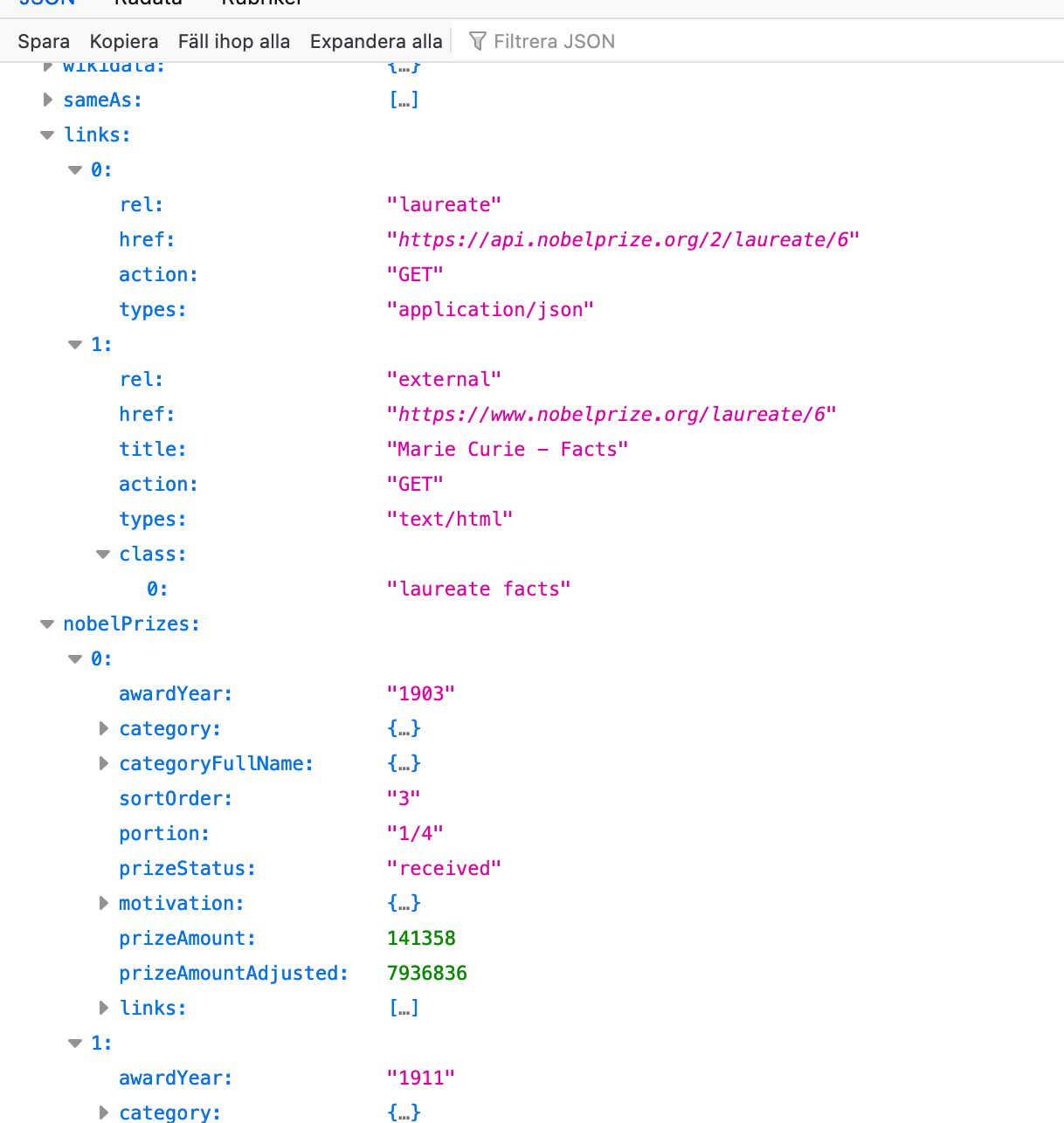
Task: Collapse nobelPrizes entry 1 above awardYear 1911
Action: tap(76, 1044)
